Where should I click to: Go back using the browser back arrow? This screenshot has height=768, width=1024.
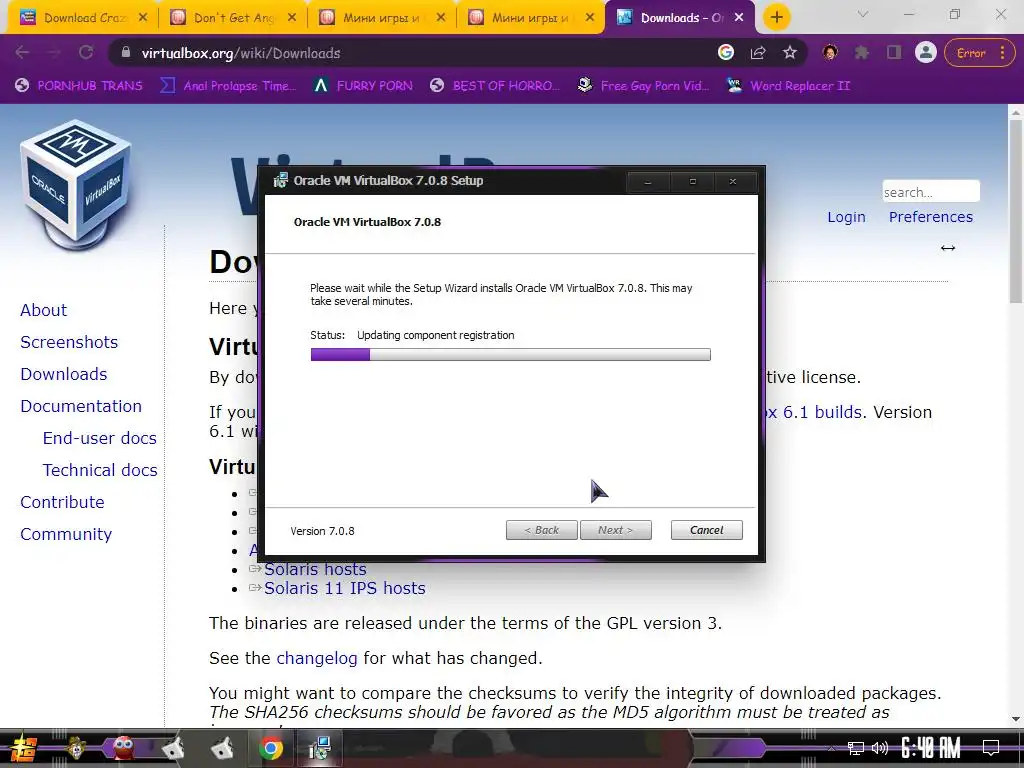pos(22,53)
